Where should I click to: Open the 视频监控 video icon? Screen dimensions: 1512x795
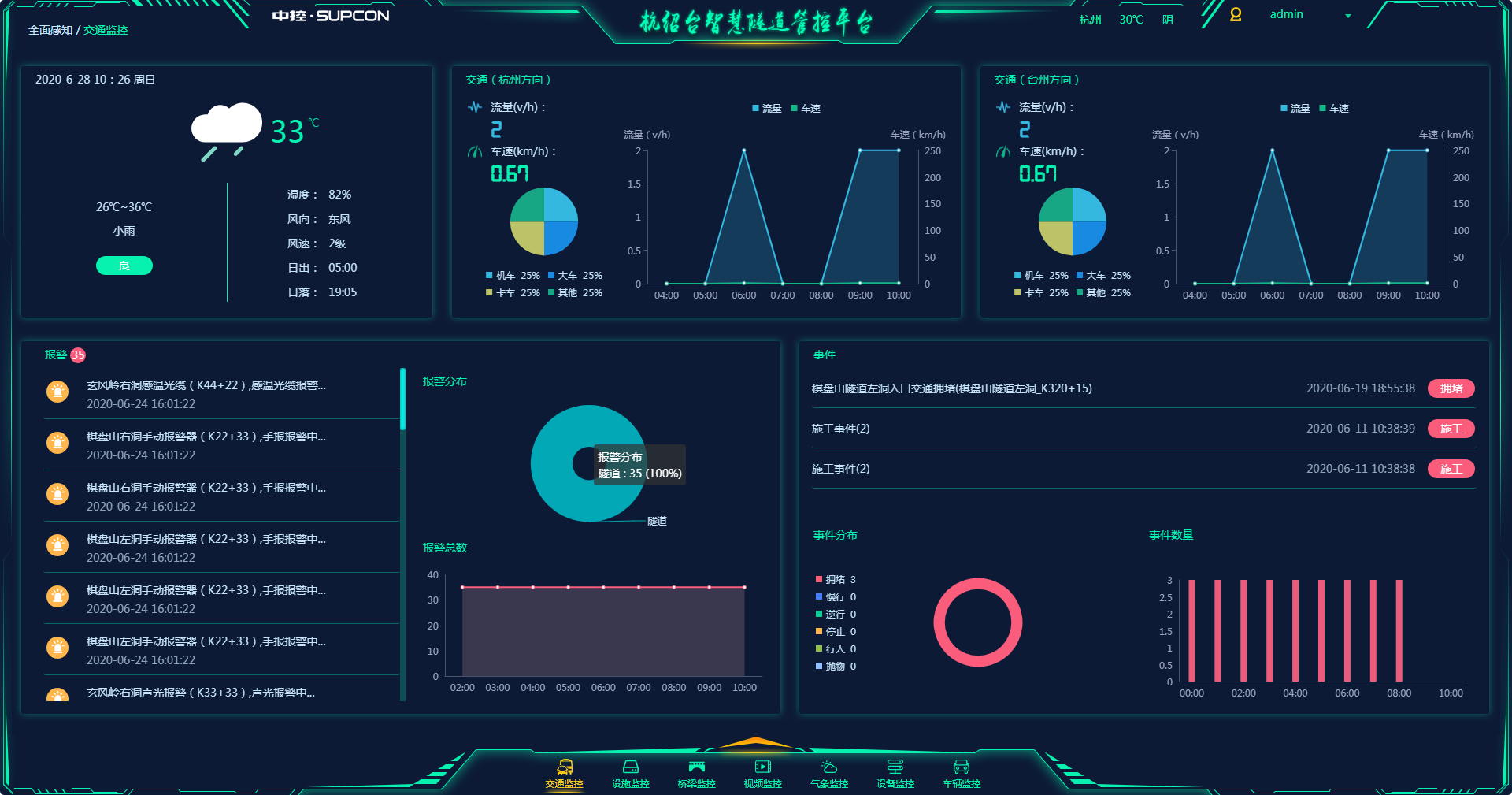[x=762, y=767]
